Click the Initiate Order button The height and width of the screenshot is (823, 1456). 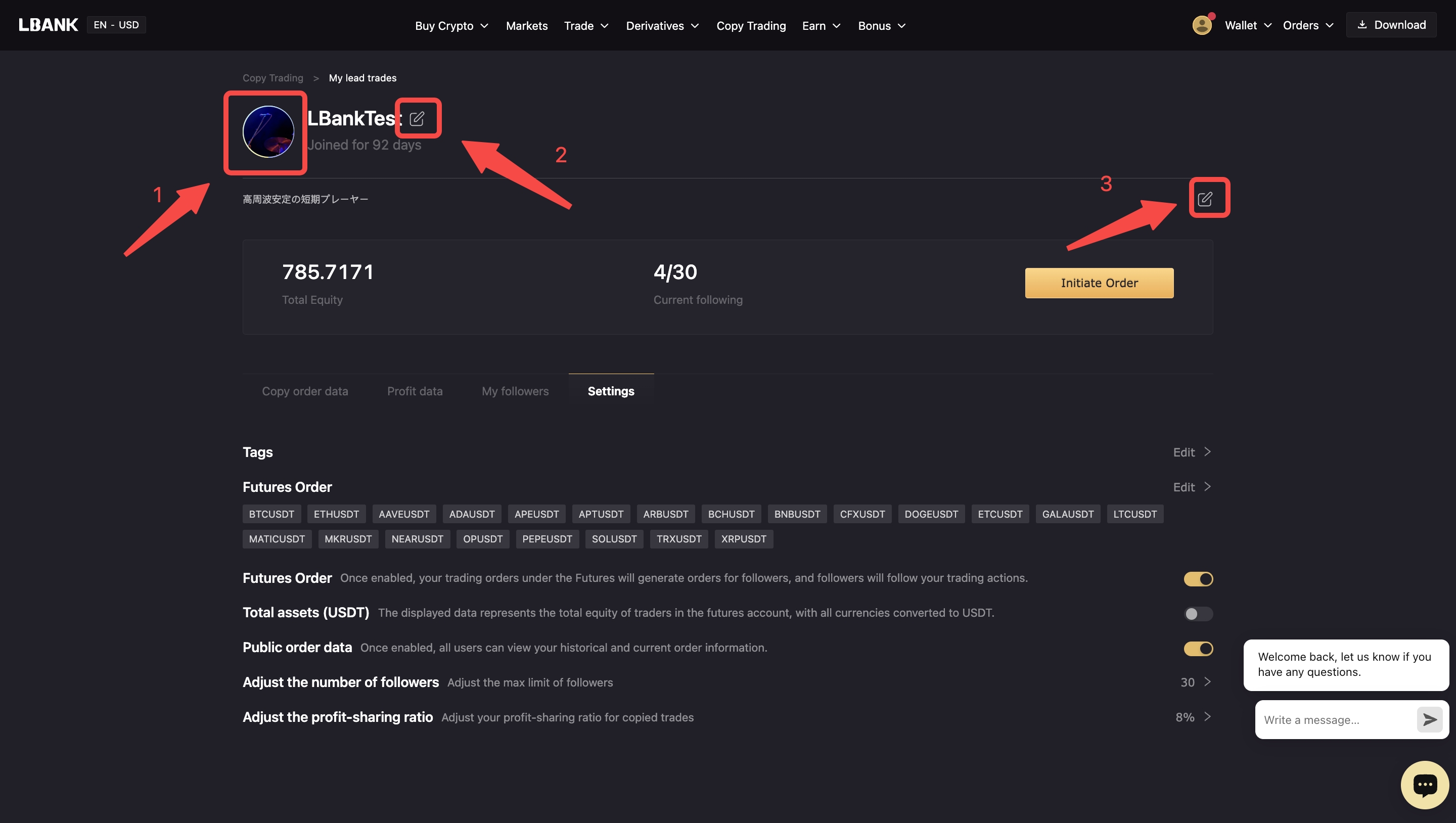(x=1099, y=283)
